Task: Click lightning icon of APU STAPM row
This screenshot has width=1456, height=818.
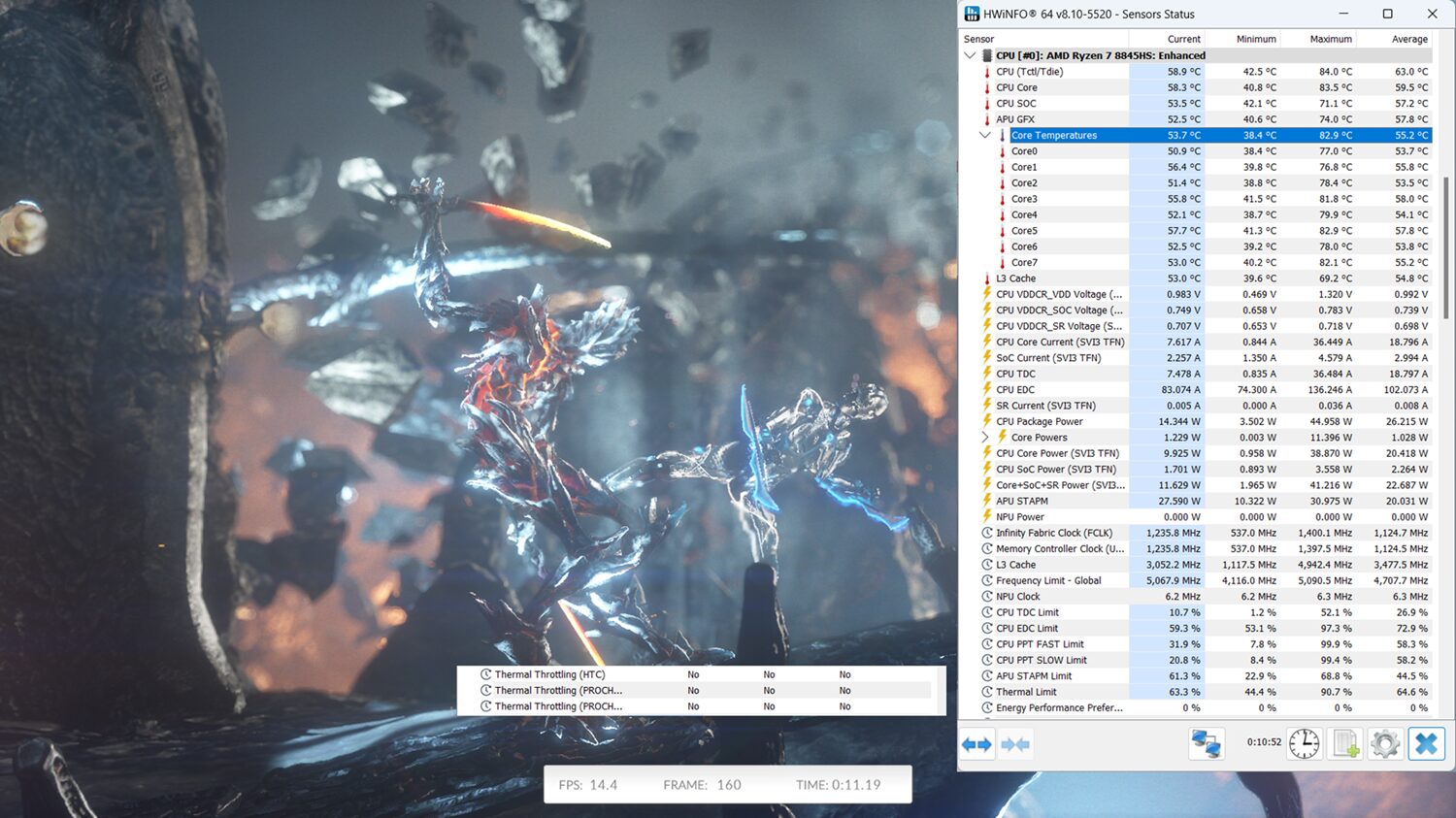Action: point(987,501)
